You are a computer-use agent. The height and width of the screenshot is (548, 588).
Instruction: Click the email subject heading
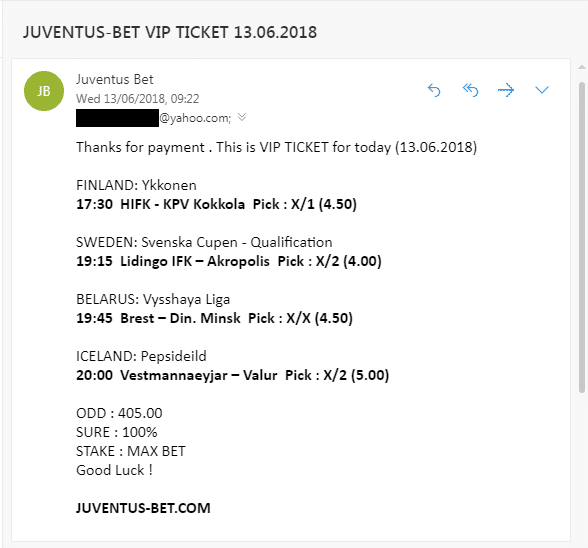[170, 32]
